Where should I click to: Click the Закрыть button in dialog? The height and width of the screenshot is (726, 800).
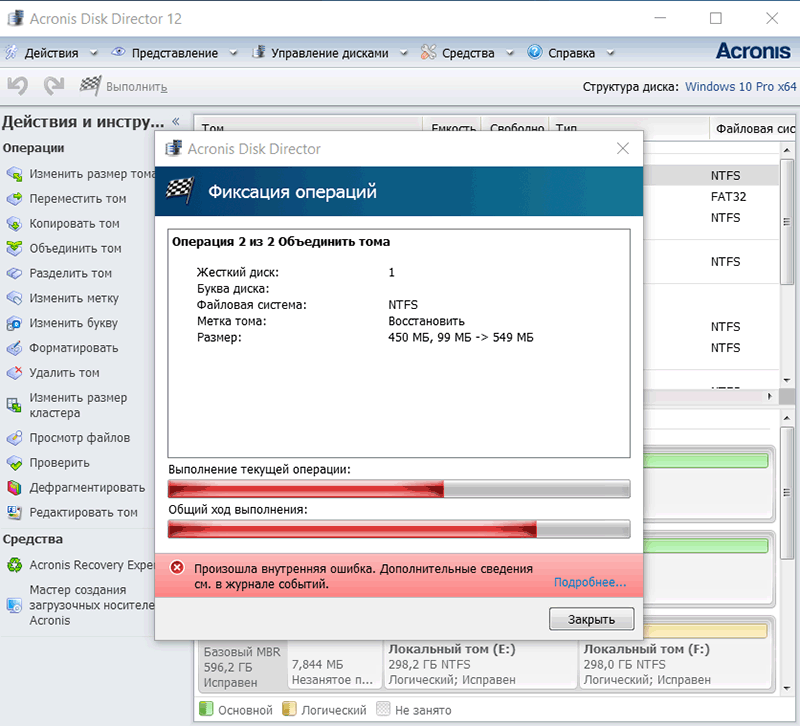[x=591, y=619]
